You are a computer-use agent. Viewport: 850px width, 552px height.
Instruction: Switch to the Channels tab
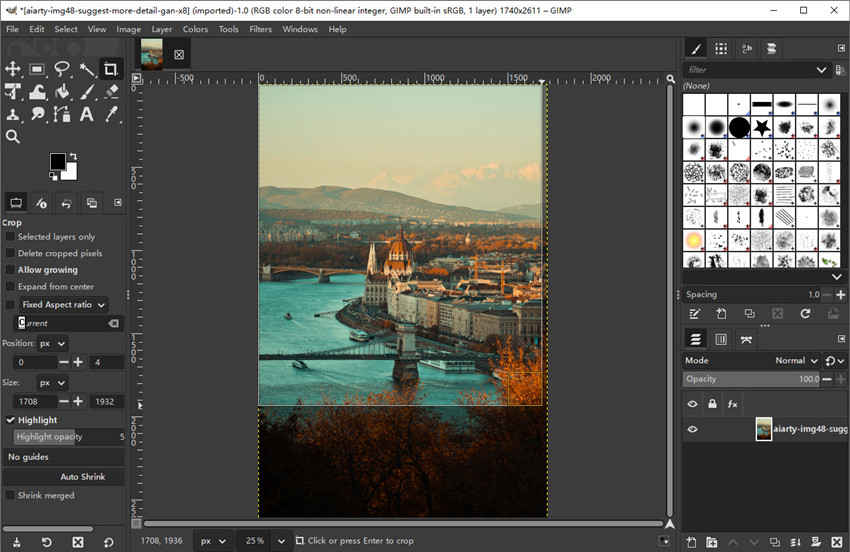720,339
